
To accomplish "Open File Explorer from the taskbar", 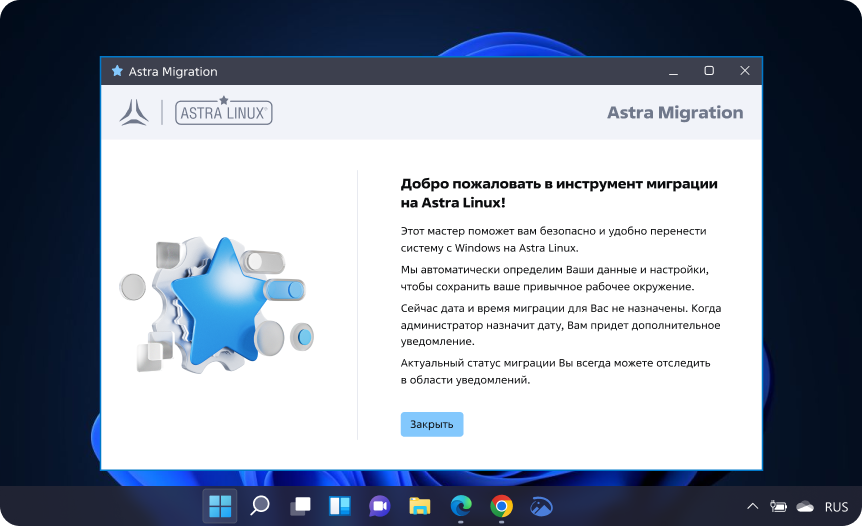I will coord(420,506).
